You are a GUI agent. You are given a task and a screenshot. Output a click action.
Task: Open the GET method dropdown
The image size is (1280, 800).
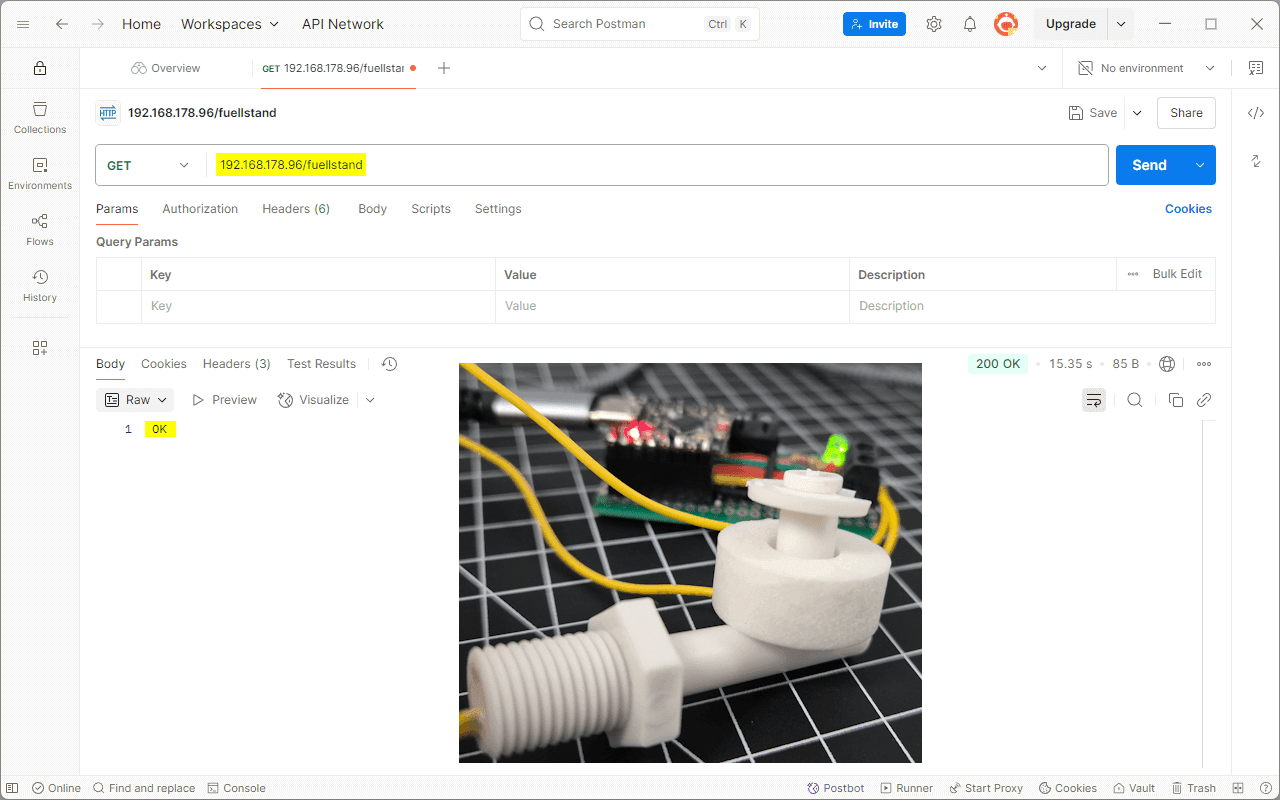point(148,165)
